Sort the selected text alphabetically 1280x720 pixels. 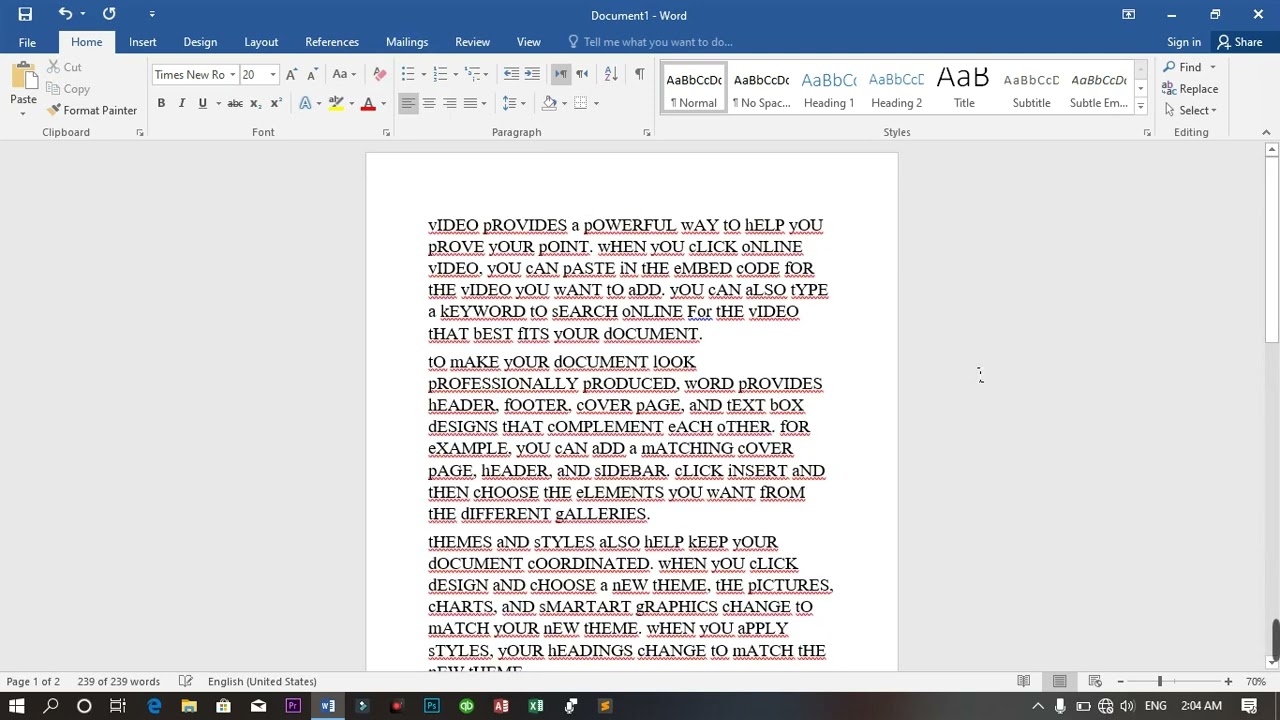tap(611, 74)
